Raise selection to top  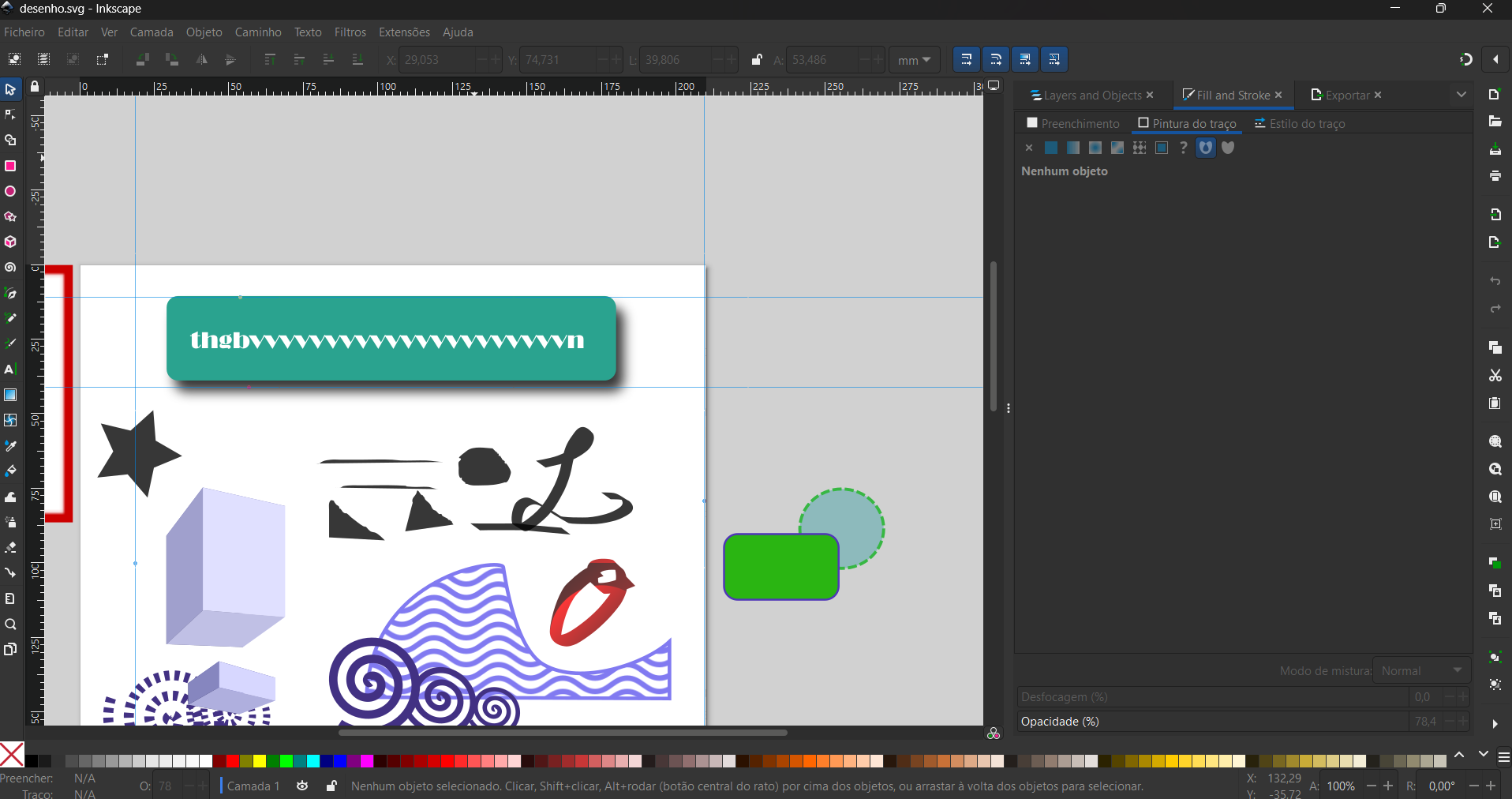[x=270, y=59]
